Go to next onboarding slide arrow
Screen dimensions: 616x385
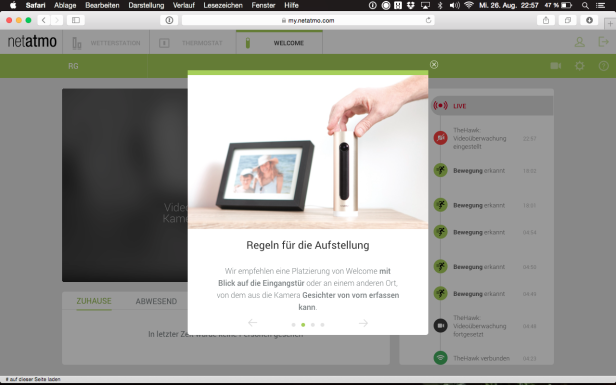coord(363,323)
